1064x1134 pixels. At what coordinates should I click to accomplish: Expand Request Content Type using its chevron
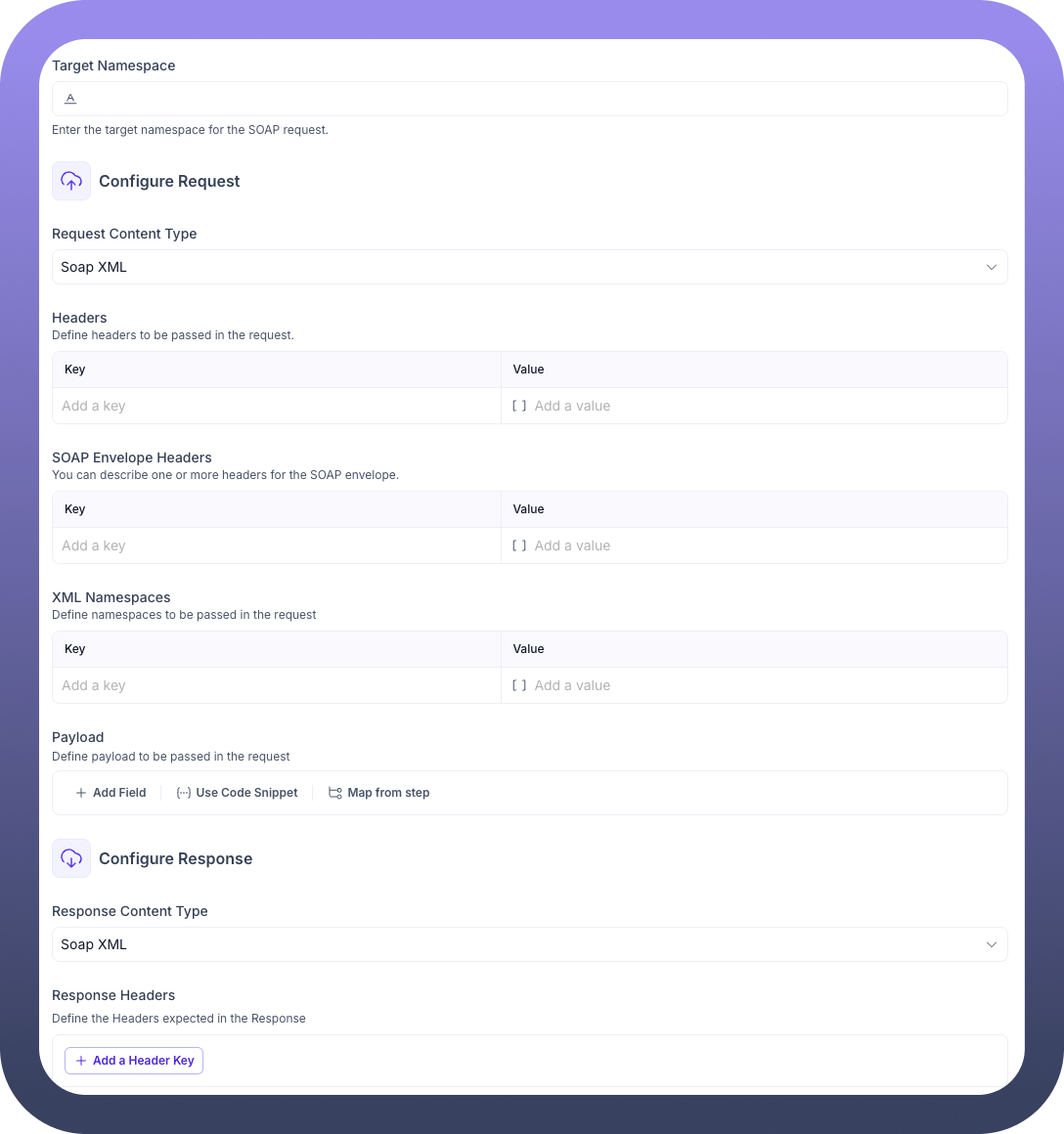992,267
